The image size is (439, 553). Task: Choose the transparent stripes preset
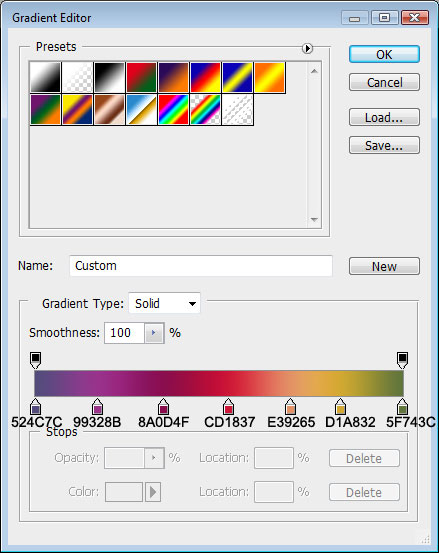pos(237,109)
